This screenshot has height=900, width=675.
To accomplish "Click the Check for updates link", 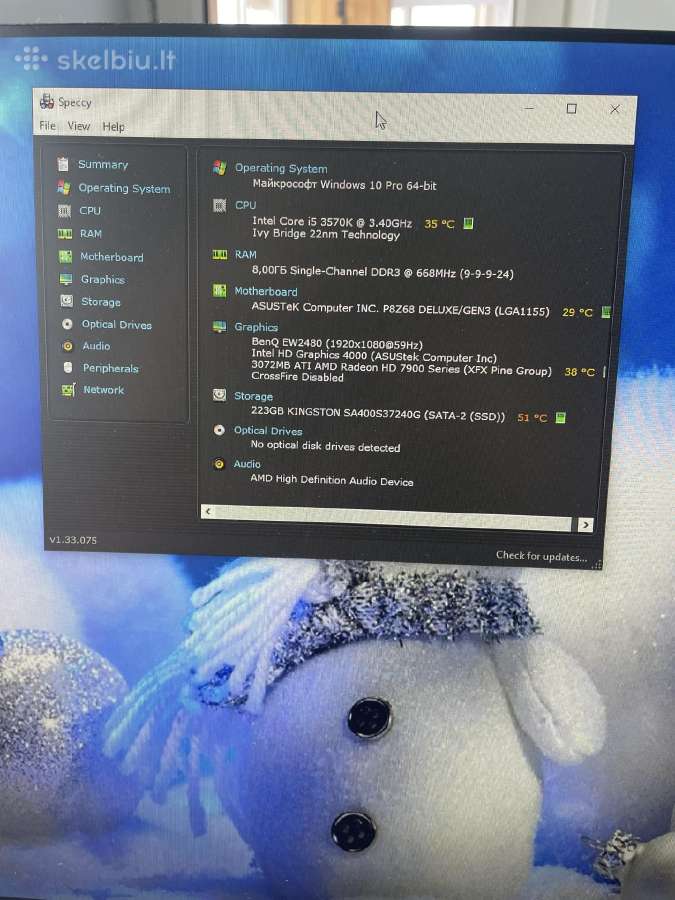I will [x=541, y=556].
